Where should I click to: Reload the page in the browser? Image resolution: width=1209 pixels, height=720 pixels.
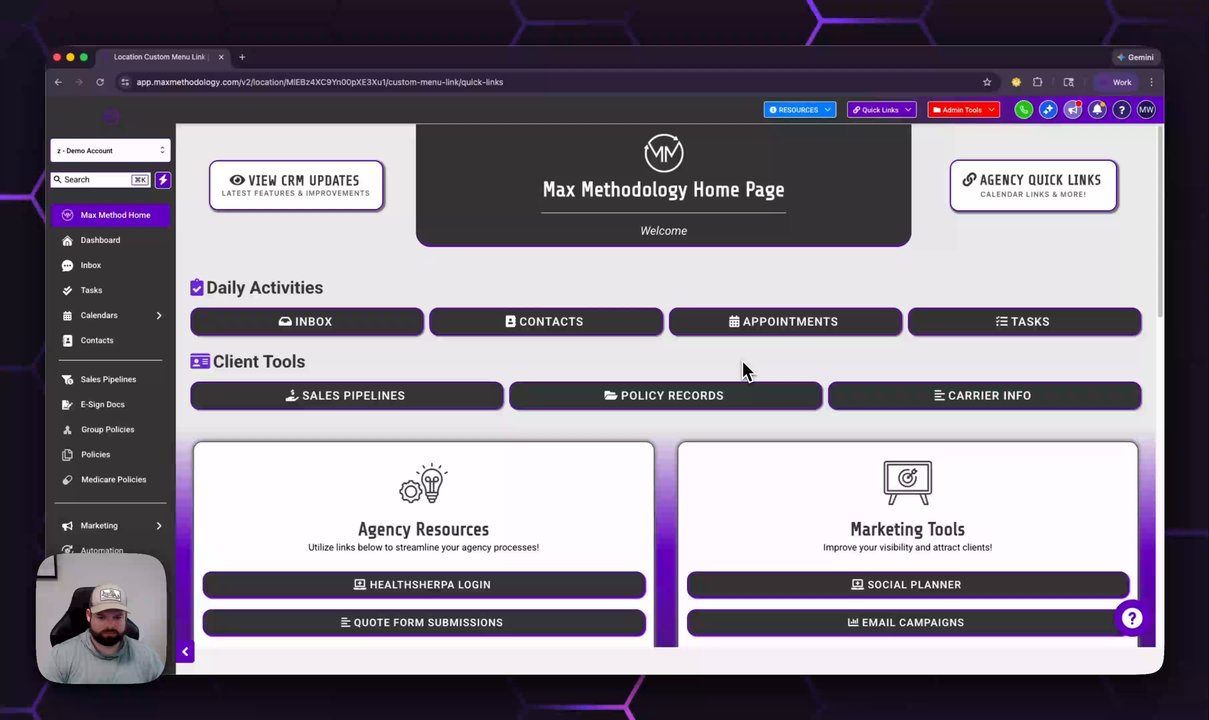click(100, 82)
